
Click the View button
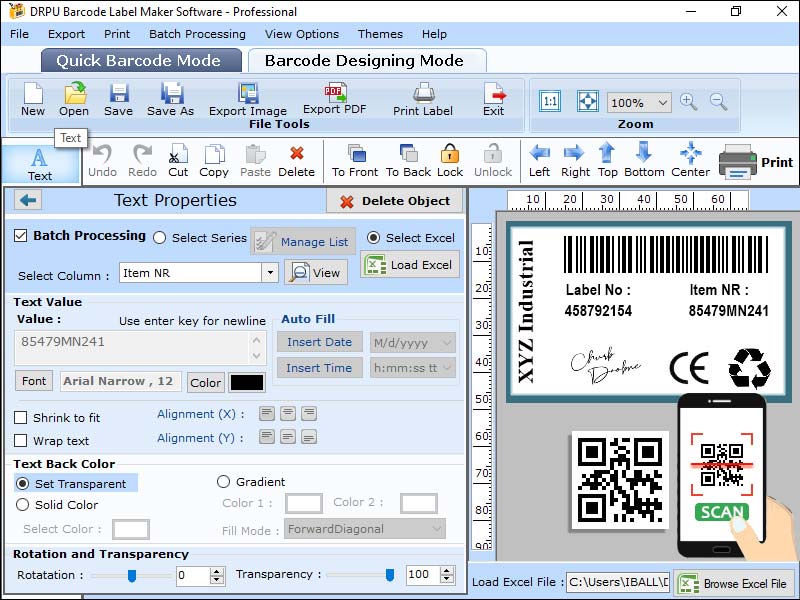coord(316,273)
